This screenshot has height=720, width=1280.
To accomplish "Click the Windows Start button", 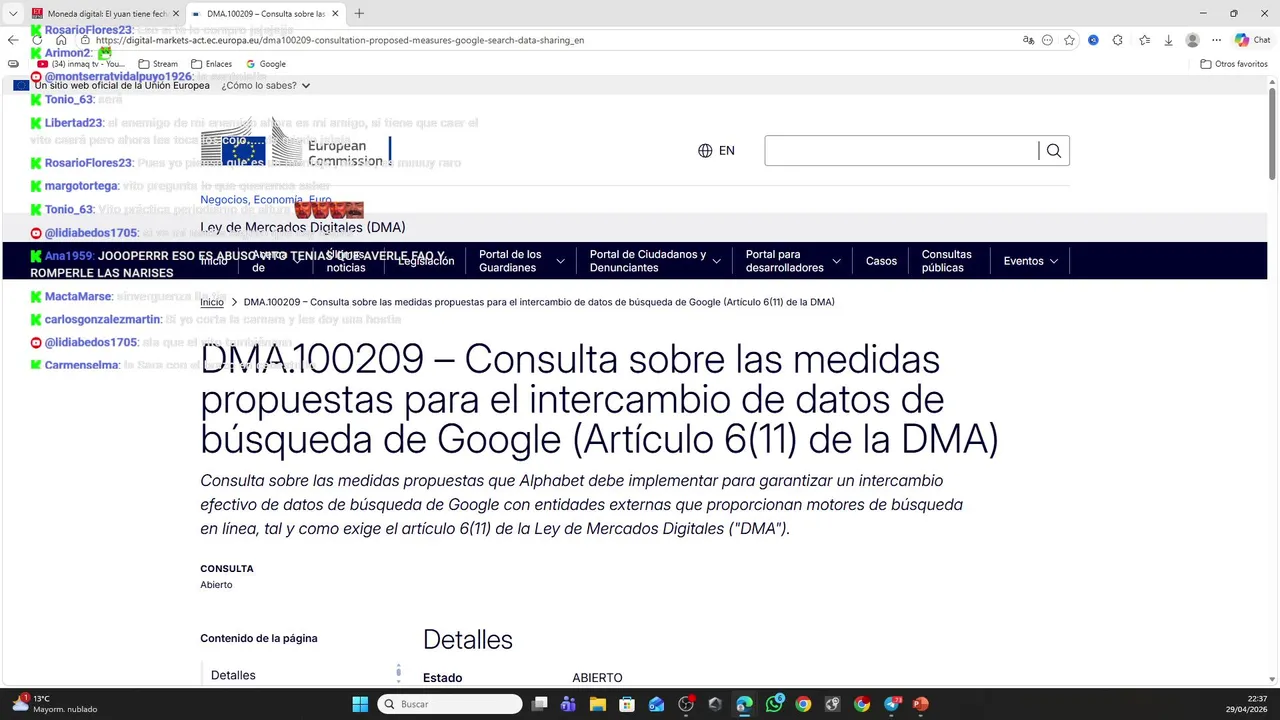I will (360, 704).
